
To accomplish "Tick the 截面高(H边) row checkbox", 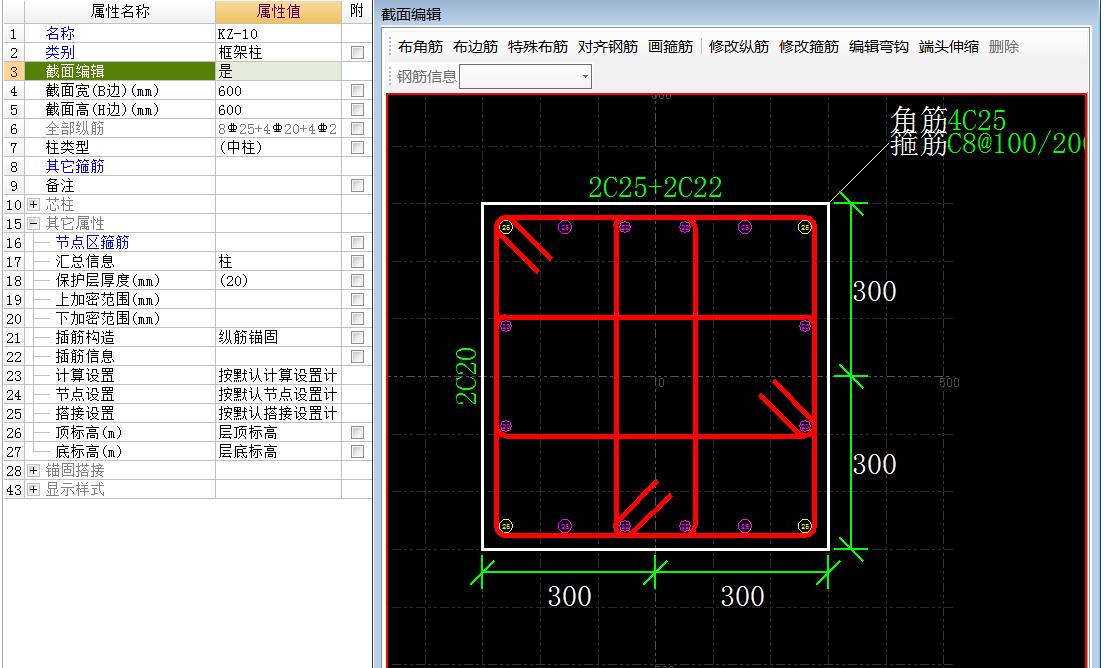I will point(358,109).
